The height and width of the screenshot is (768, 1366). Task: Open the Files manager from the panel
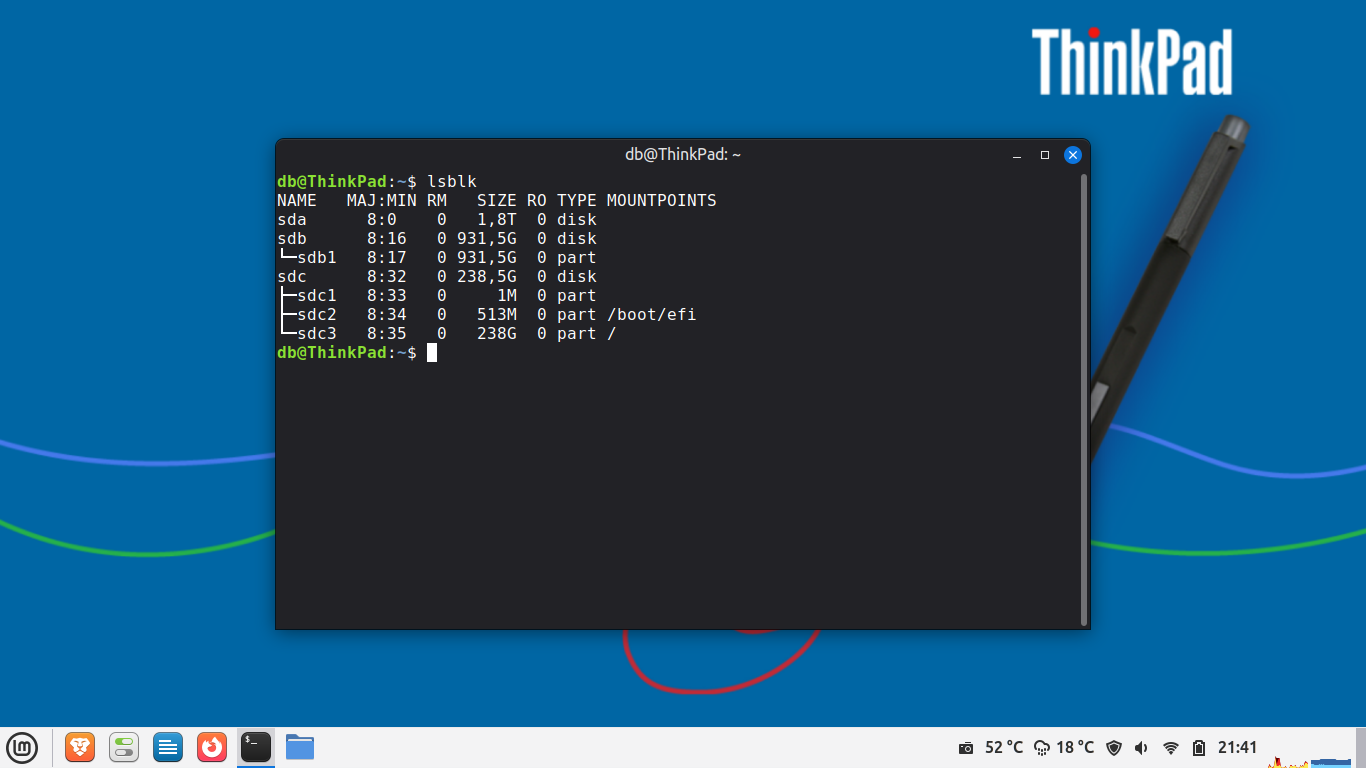(300, 747)
